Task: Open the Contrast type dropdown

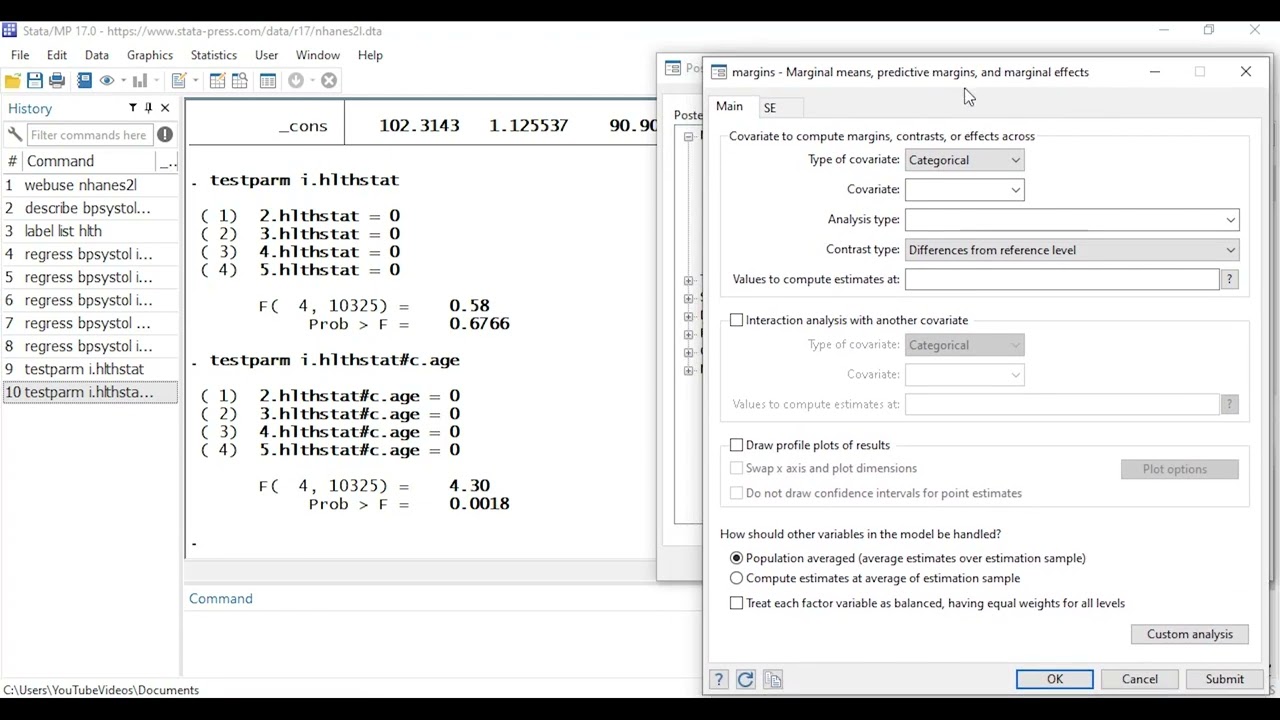Action: click(1072, 250)
